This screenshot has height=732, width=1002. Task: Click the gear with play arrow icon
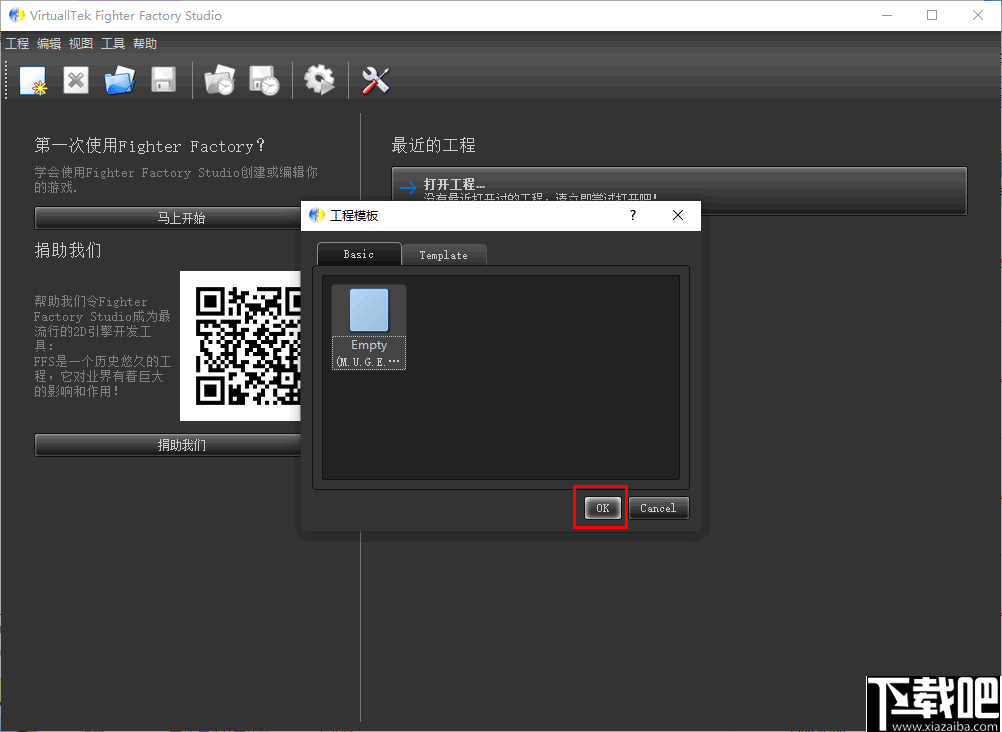click(320, 81)
